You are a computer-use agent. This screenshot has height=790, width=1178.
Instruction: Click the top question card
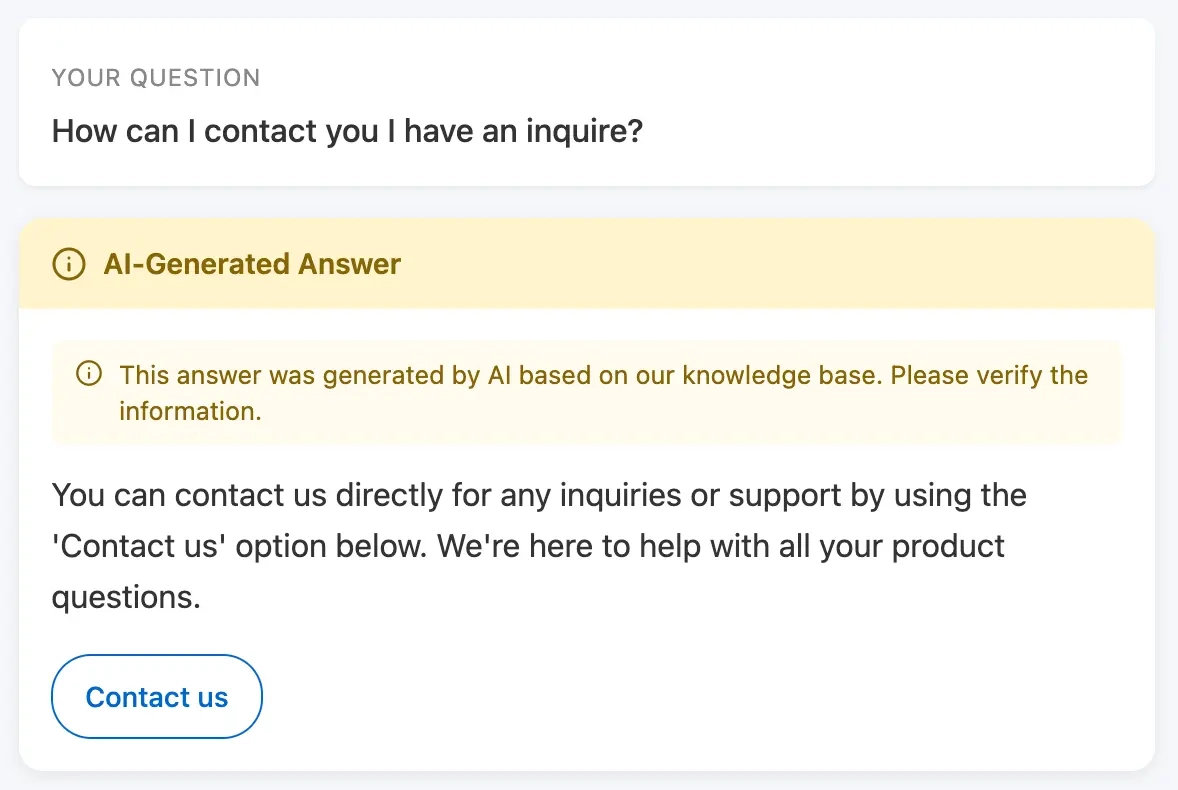click(588, 102)
